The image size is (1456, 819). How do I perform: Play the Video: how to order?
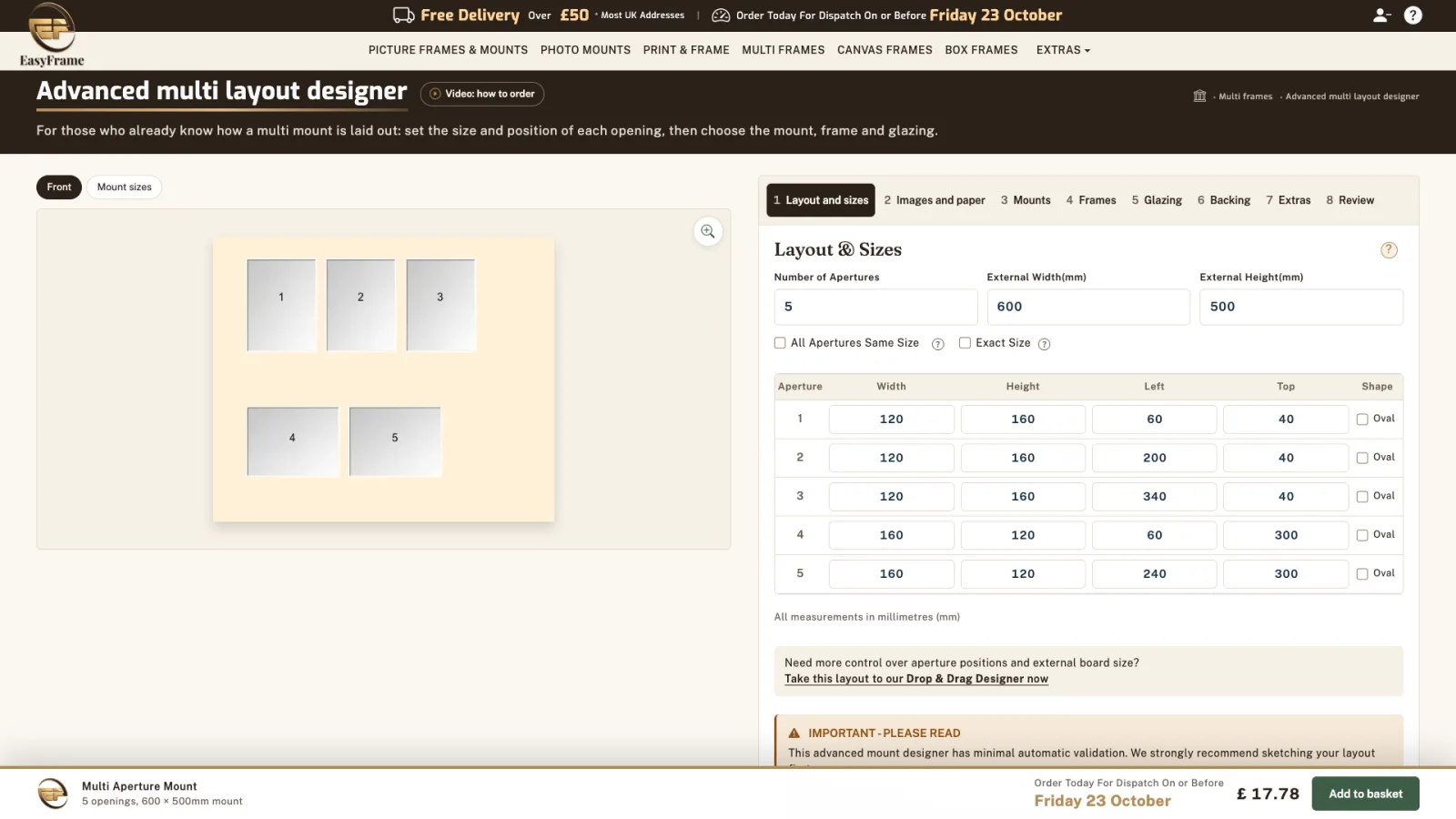(482, 94)
